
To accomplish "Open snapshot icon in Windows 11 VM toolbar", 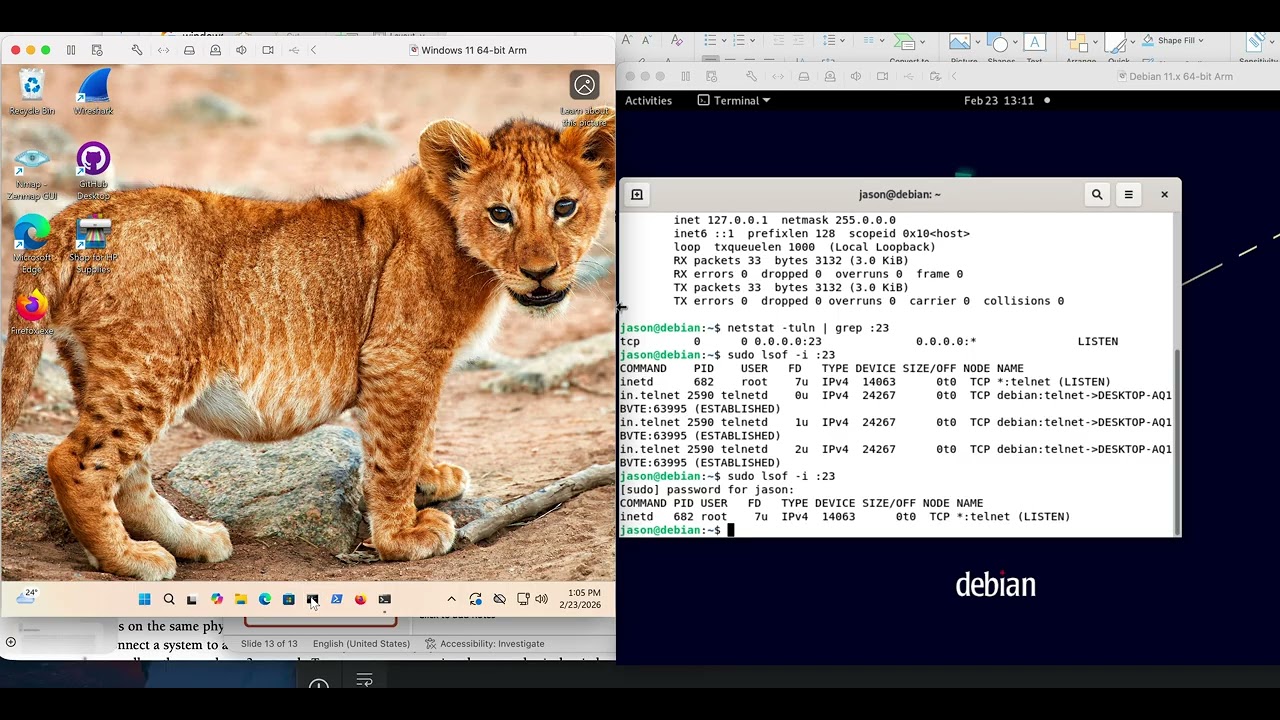I will point(97,50).
